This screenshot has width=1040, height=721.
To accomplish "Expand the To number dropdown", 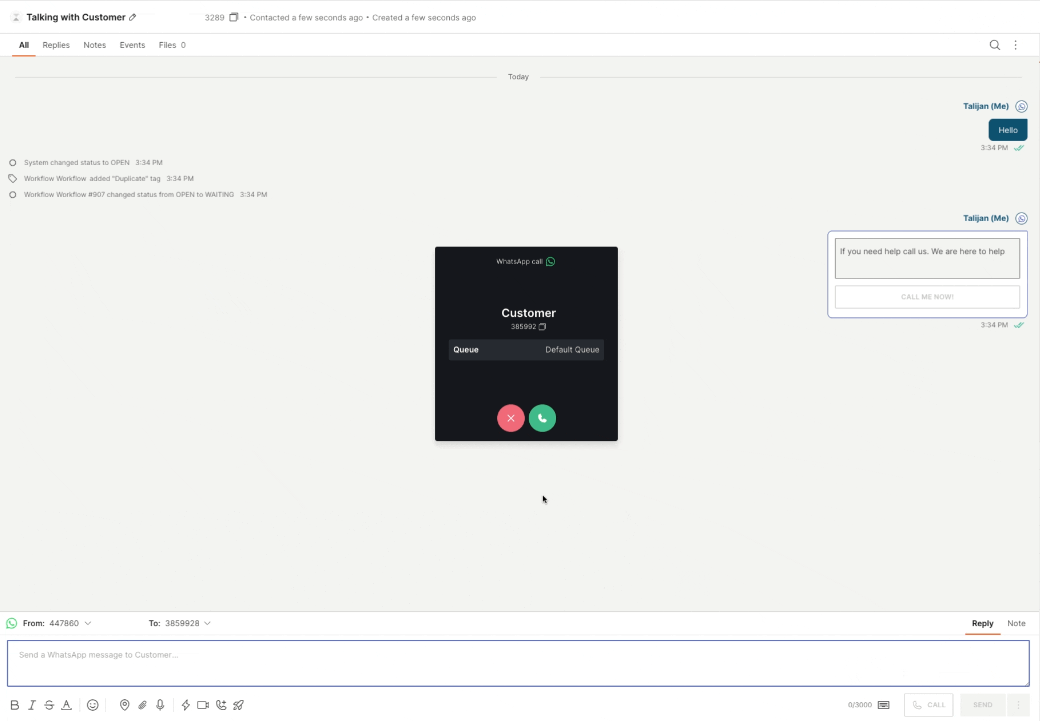I will 207,623.
